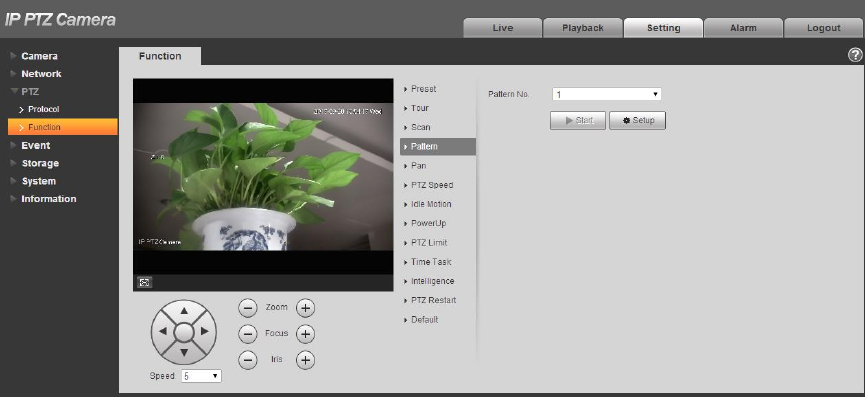Image resolution: width=865 pixels, height=397 pixels.
Task: Expand the Camera sidebar section
Action: point(39,56)
